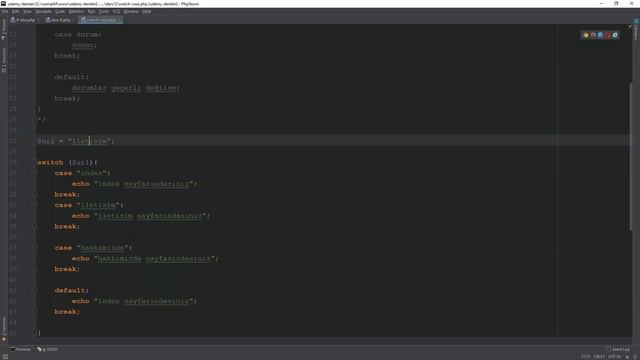Click the switch keyword in code
Screen dimensions: 640x360
tap(50, 162)
